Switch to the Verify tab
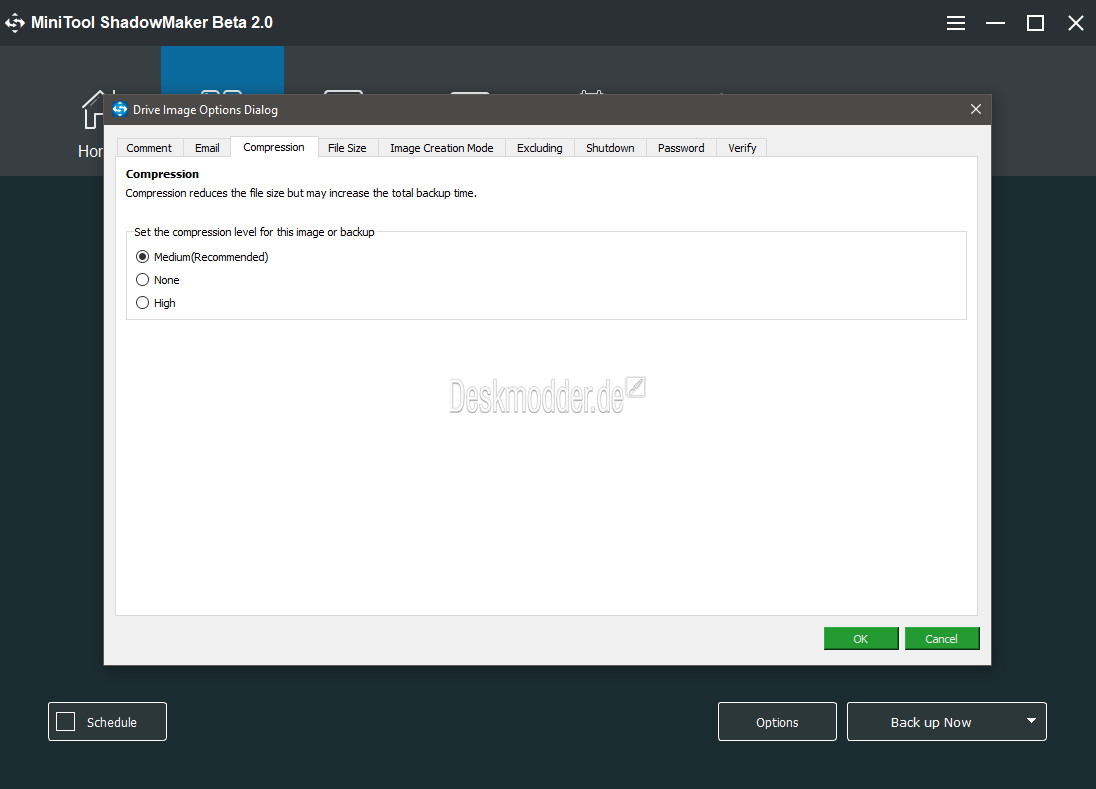This screenshot has width=1096, height=789. click(742, 148)
